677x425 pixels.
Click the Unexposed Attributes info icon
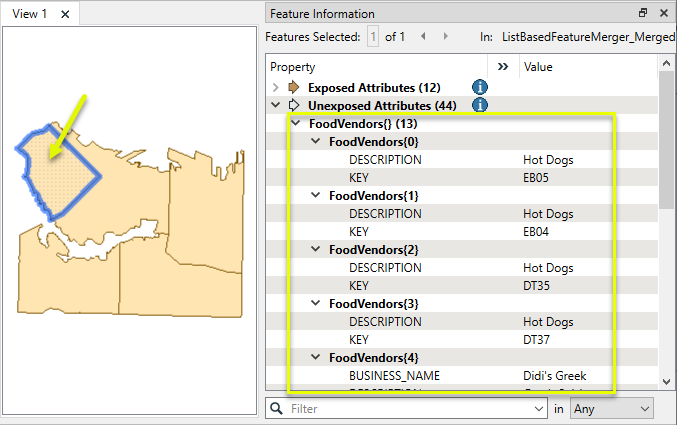(x=479, y=105)
